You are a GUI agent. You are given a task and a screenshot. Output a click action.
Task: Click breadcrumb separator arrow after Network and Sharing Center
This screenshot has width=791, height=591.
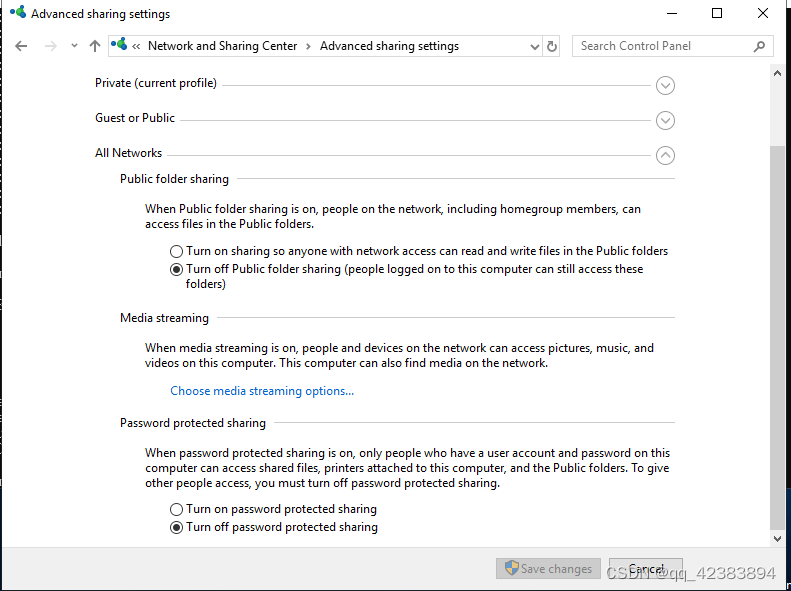point(308,46)
